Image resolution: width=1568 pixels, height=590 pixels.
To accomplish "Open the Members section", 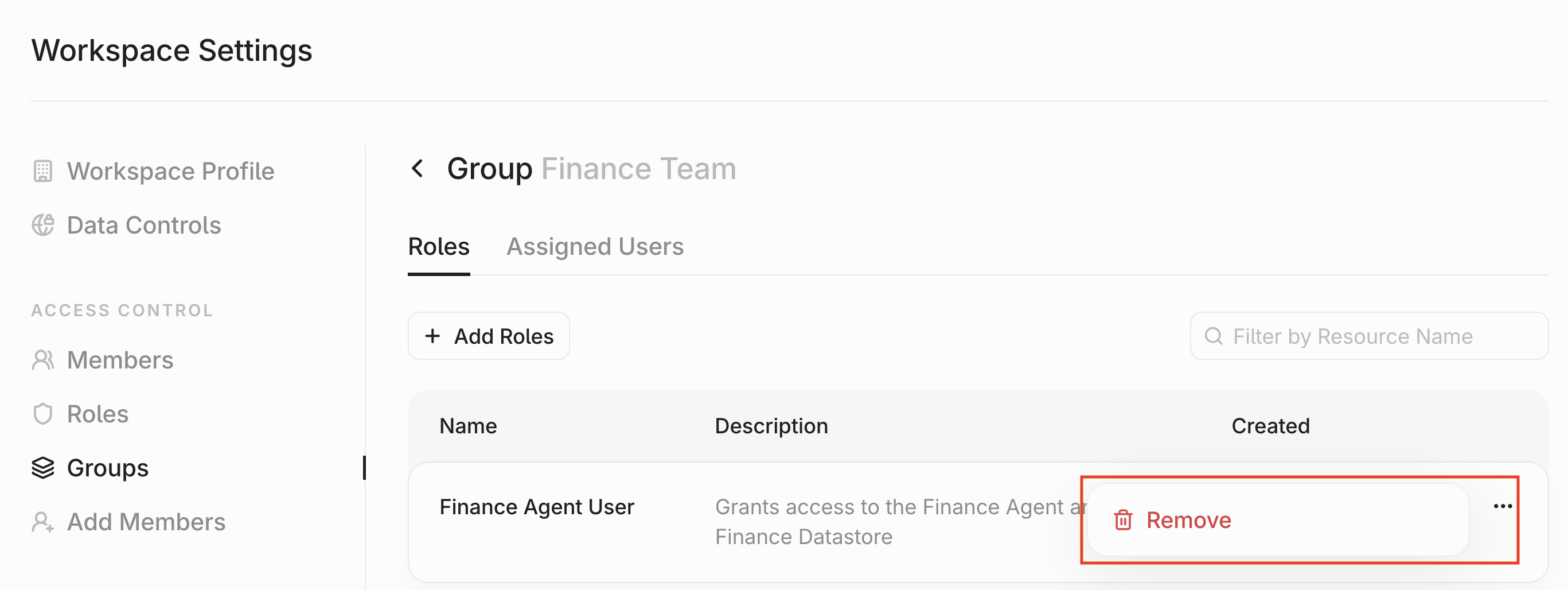I will click(120, 360).
